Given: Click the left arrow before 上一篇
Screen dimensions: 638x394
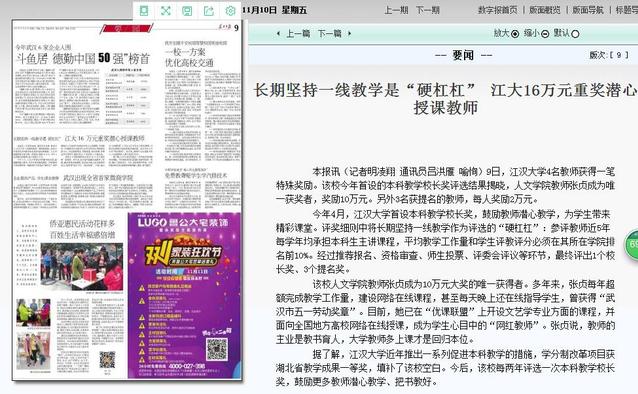Looking at the screenshot, I should [x=278, y=33].
